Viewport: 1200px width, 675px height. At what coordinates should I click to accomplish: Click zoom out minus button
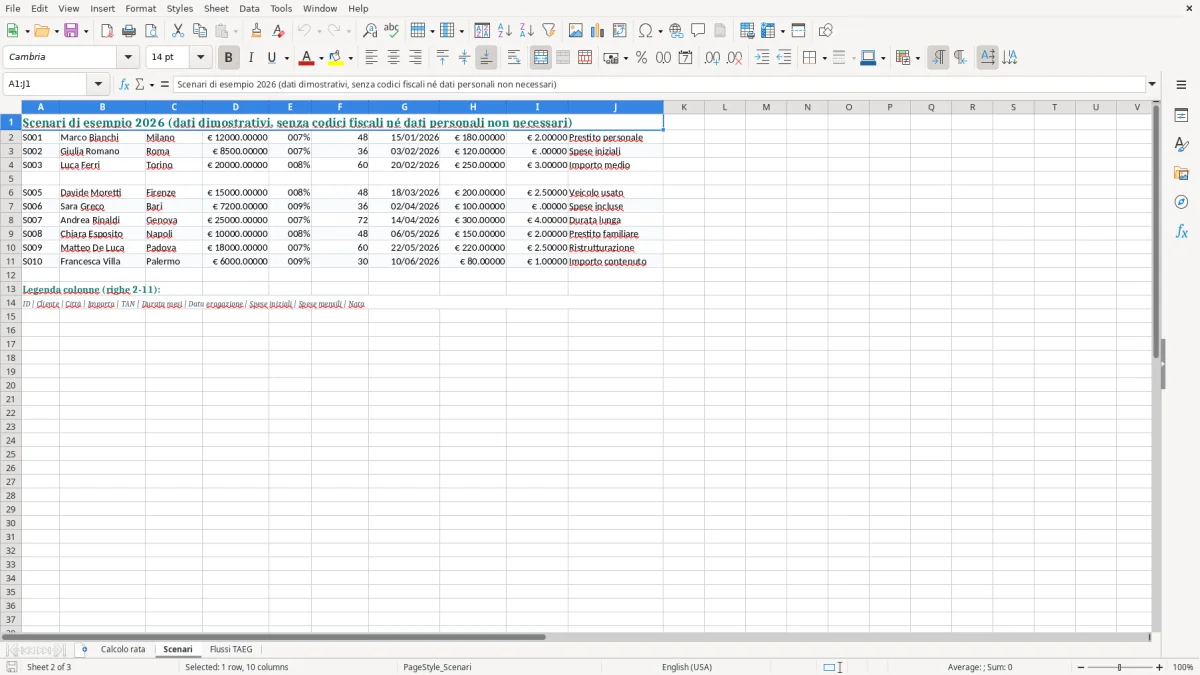click(1081, 667)
